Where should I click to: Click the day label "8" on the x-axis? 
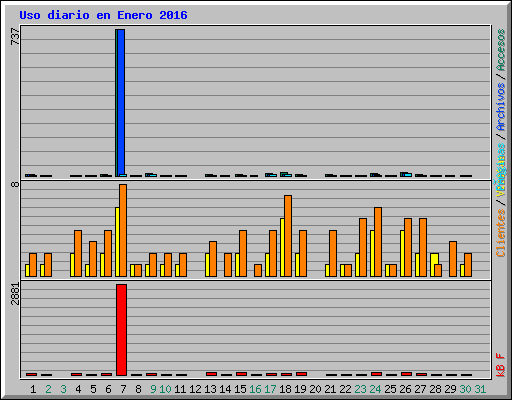click(x=138, y=389)
